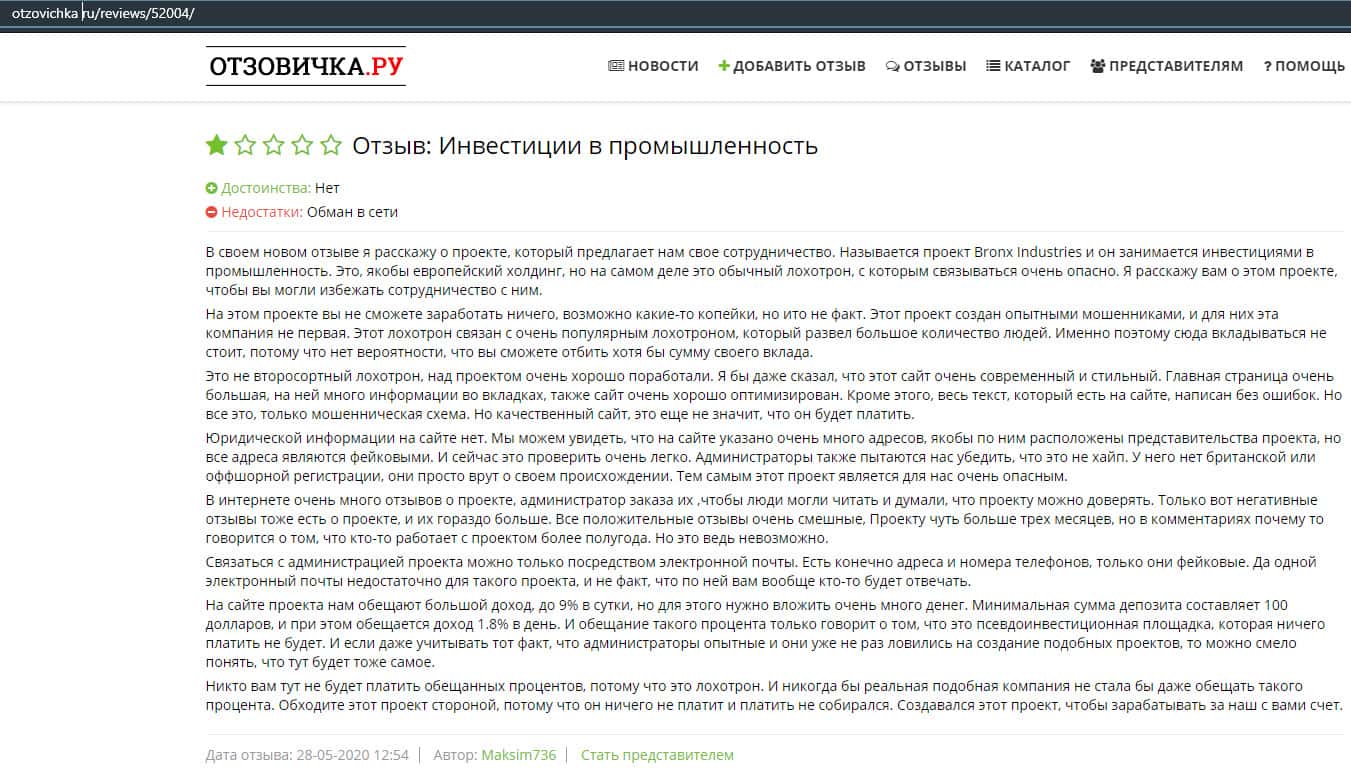Go to the Отзывы section

coord(926,66)
